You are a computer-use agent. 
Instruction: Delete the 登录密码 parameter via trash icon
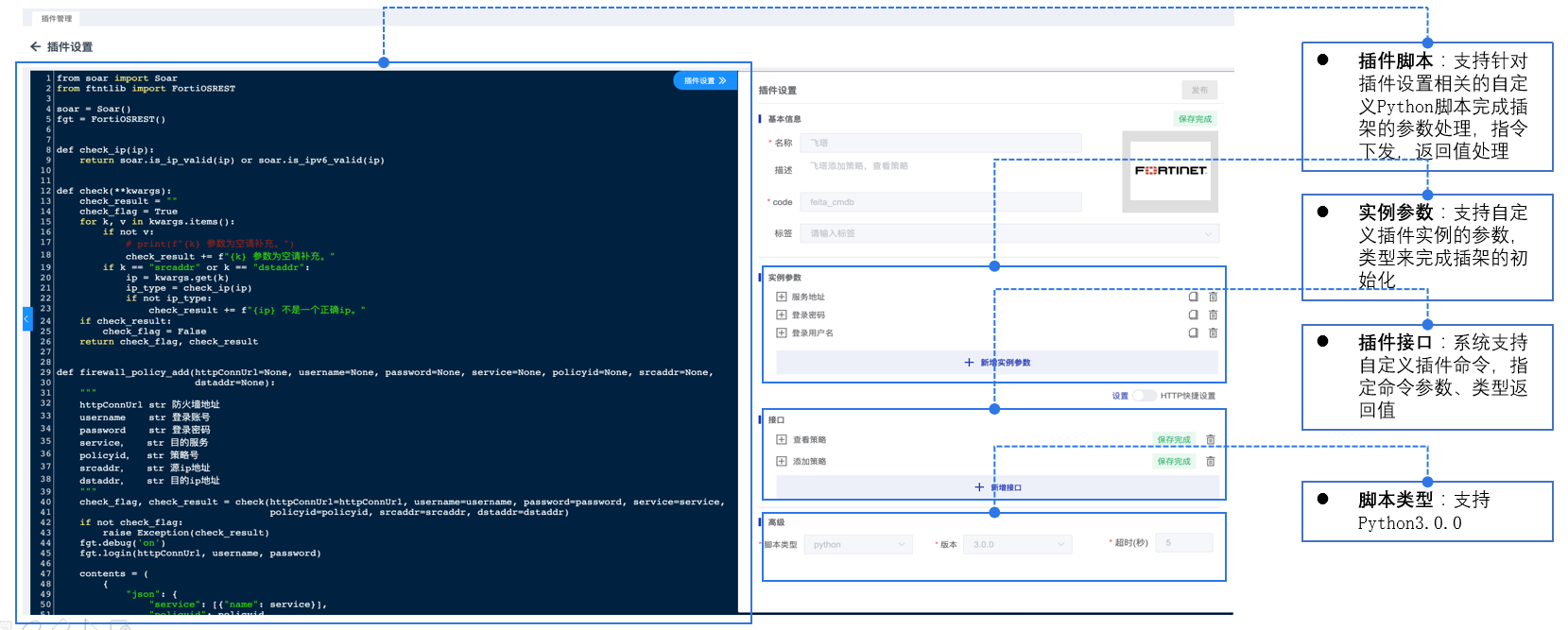[1213, 315]
